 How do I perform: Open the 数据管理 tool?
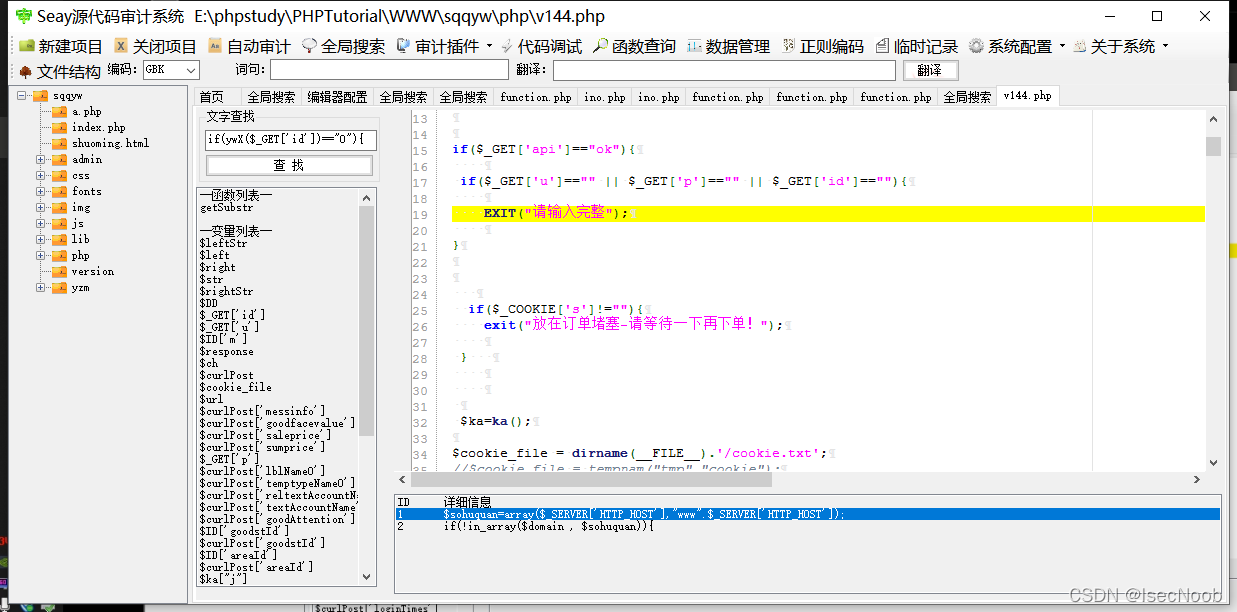[727, 47]
